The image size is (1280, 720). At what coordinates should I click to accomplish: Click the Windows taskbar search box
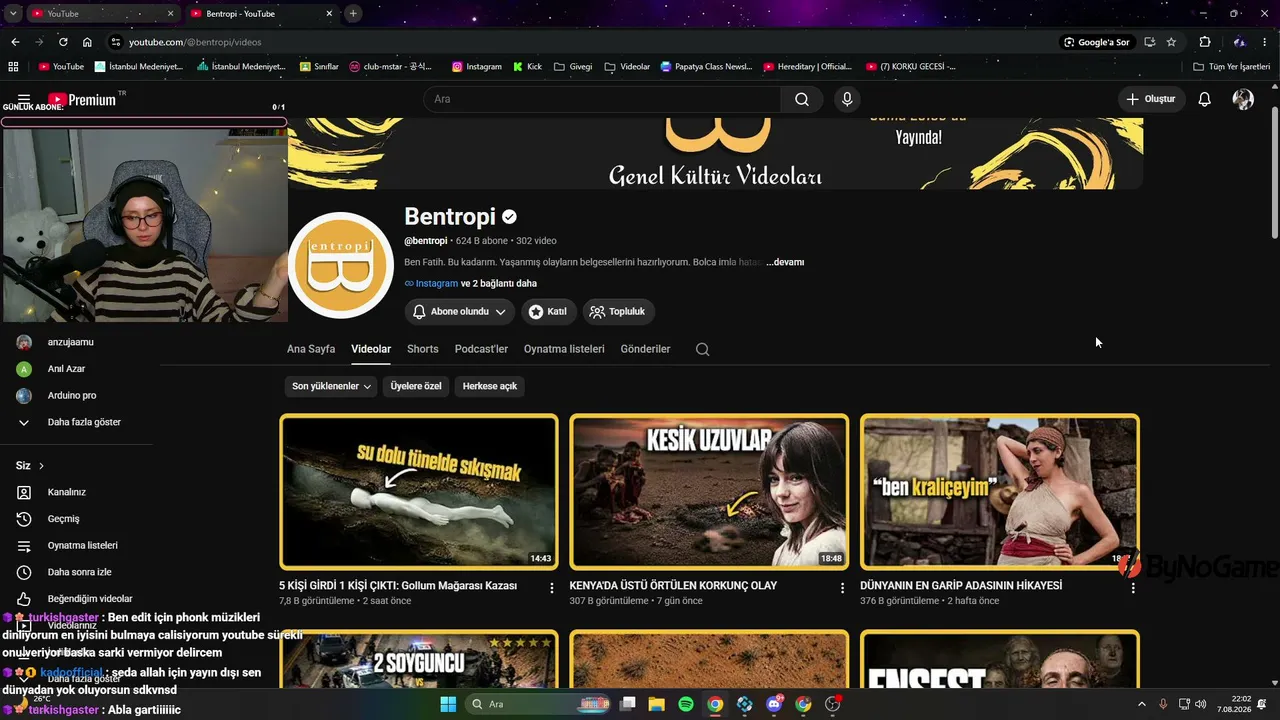(x=536, y=704)
